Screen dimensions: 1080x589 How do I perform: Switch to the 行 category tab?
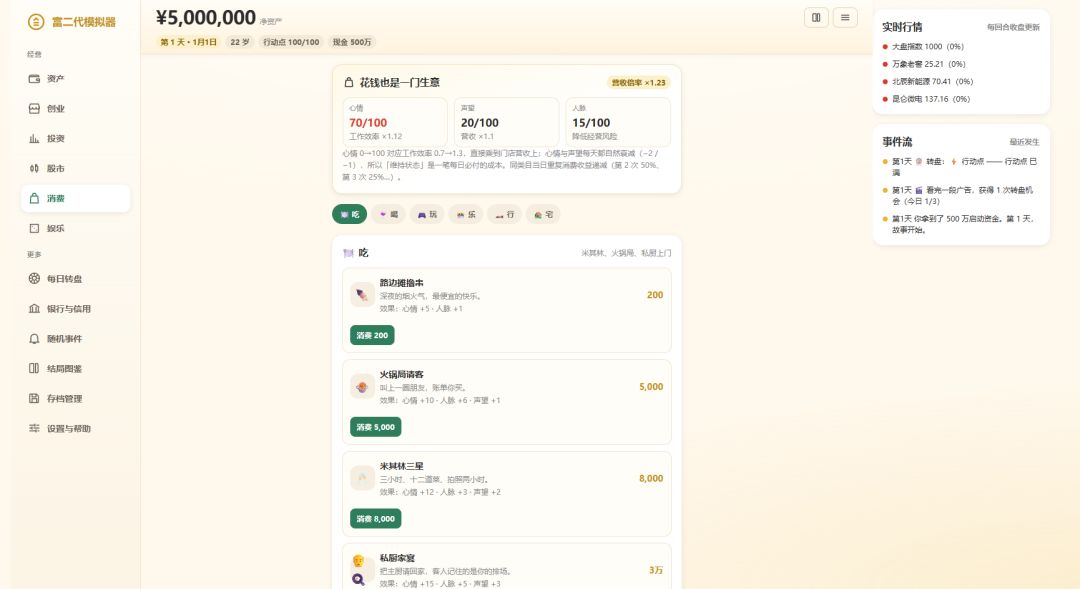point(504,214)
